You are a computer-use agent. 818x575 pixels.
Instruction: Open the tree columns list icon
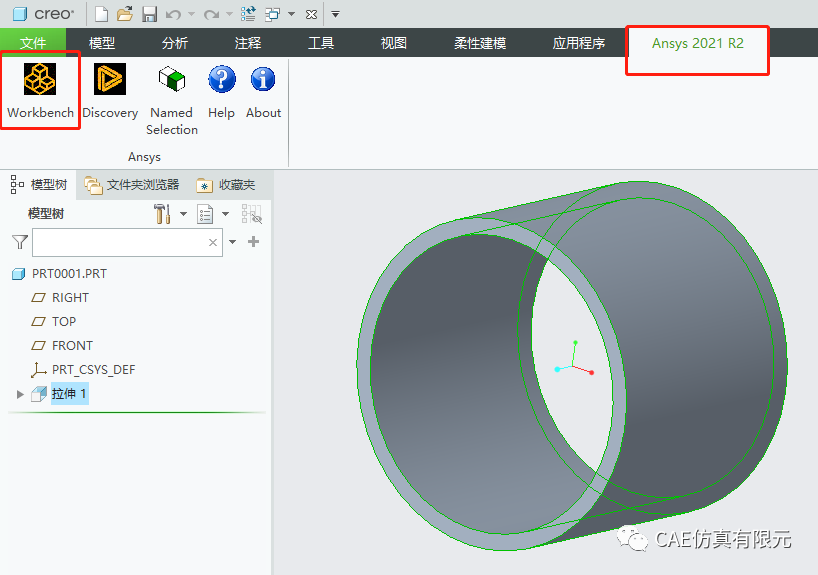(205, 214)
